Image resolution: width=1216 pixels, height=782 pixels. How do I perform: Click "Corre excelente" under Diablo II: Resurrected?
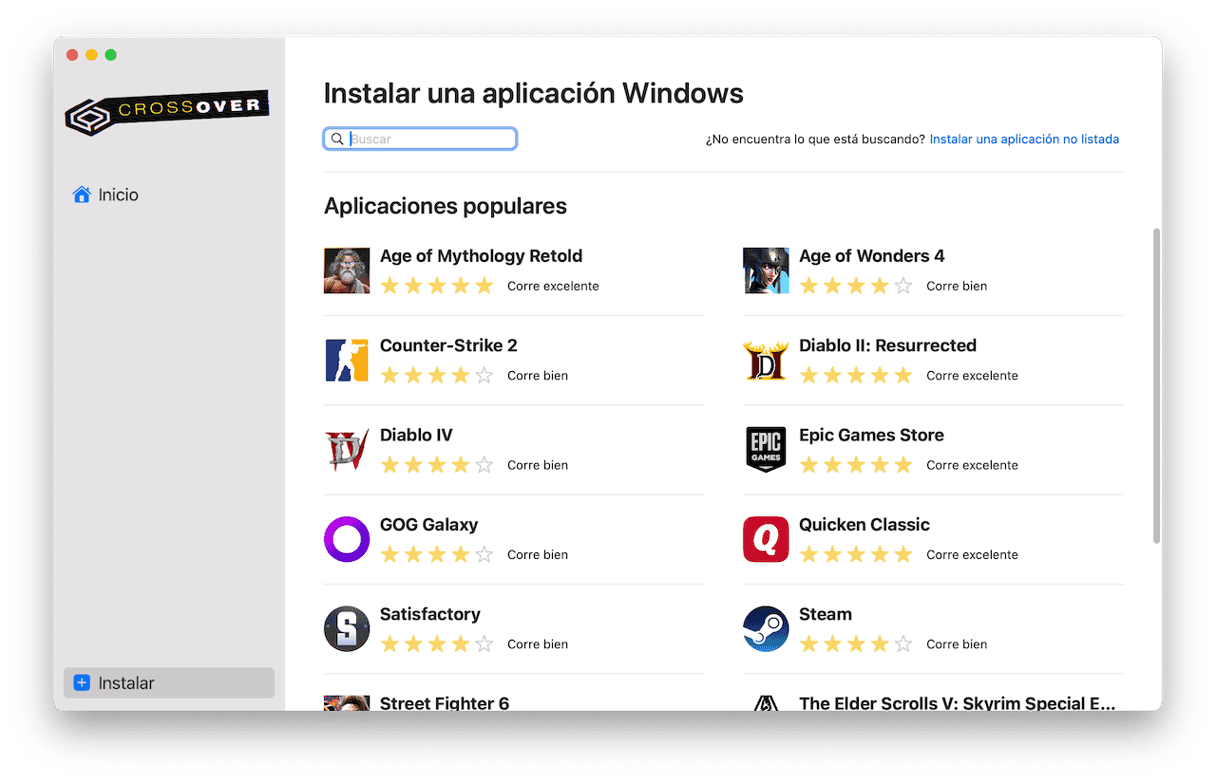point(972,376)
